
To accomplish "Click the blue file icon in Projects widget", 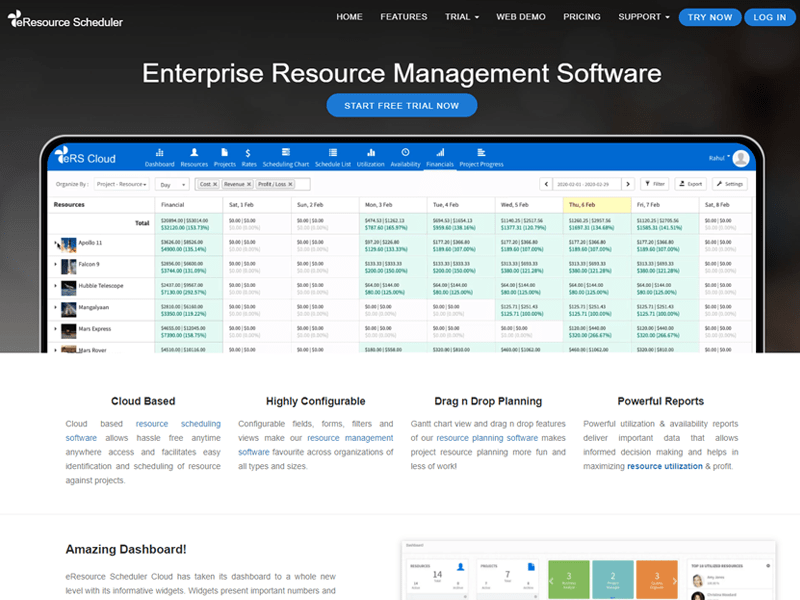I will pos(531,567).
